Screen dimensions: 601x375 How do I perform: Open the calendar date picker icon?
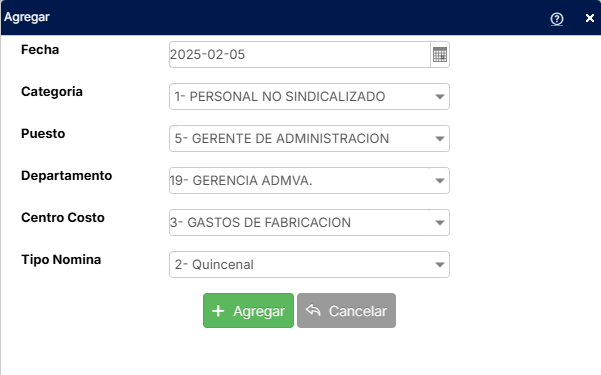[440, 54]
